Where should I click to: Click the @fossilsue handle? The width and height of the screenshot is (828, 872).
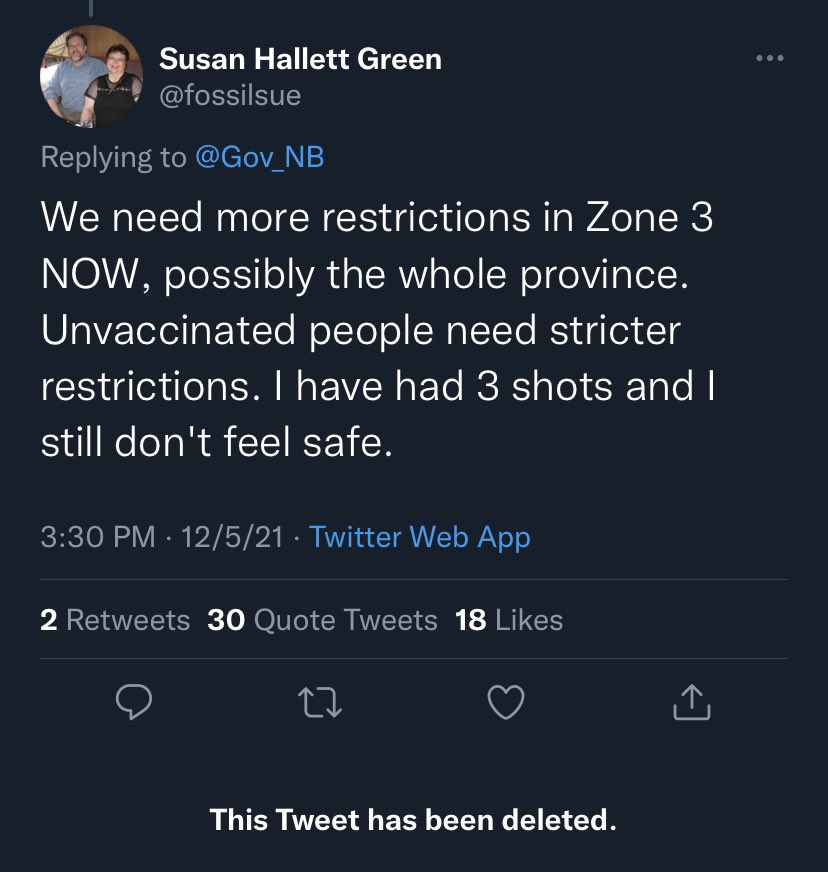pos(230,95)
